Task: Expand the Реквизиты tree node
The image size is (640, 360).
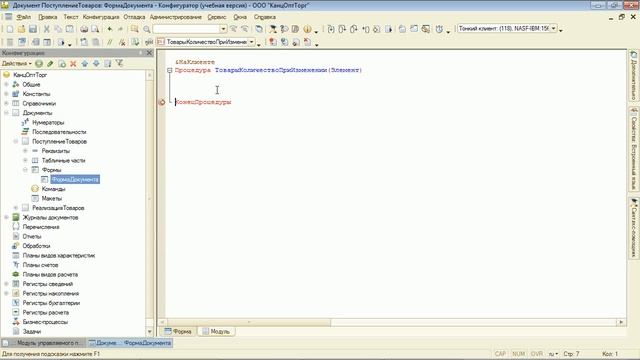Action: 25,151
